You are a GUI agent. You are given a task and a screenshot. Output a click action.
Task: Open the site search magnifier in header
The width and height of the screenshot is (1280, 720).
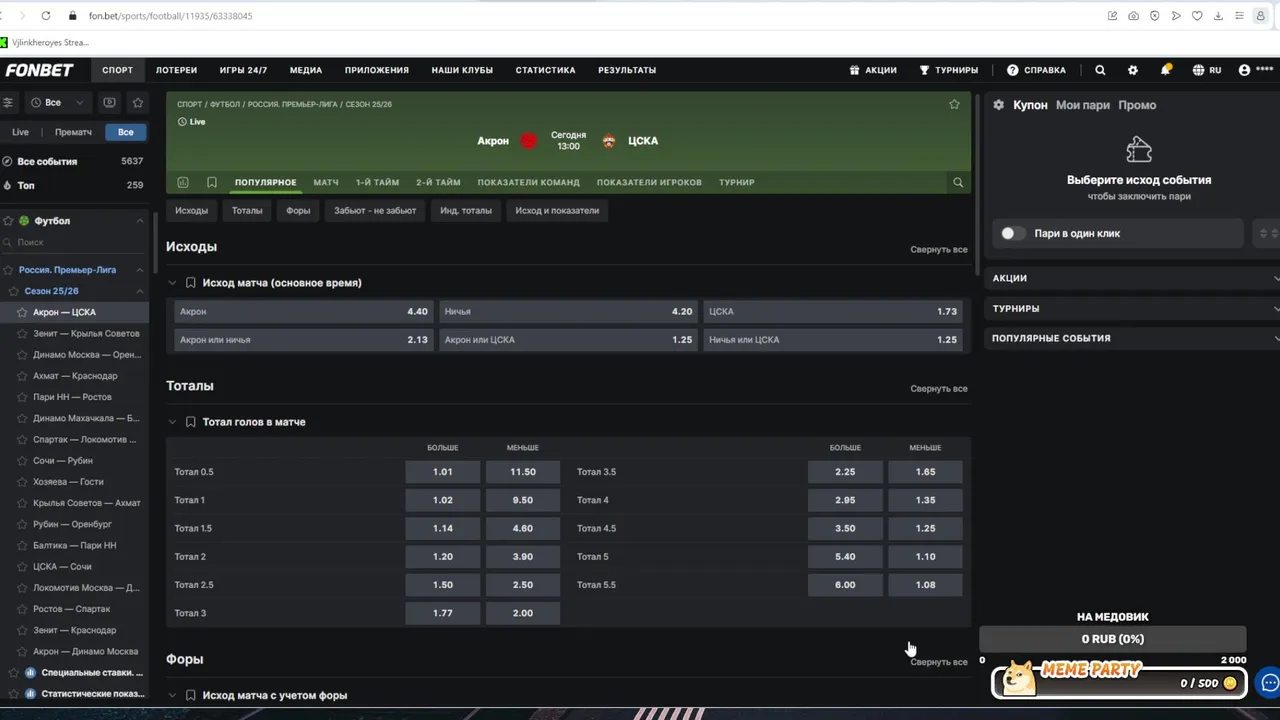pyautogui.click(x=1100, y=70)
